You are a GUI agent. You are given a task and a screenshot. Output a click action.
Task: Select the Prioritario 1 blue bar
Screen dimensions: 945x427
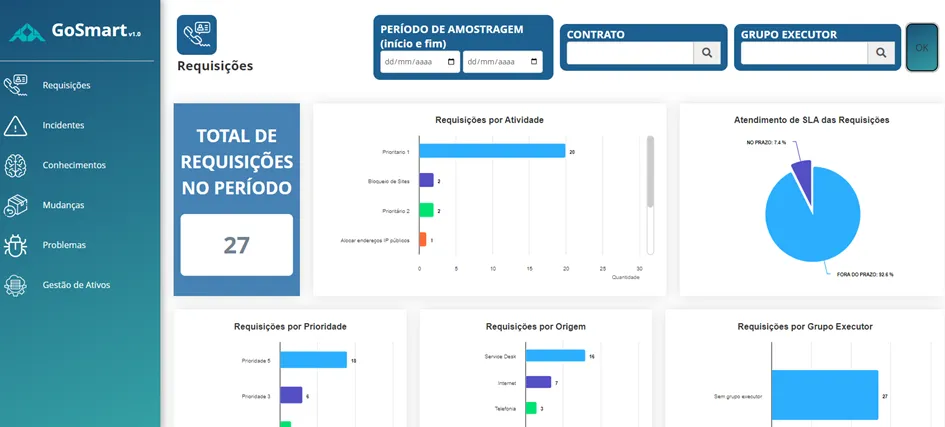pos(492,151)
